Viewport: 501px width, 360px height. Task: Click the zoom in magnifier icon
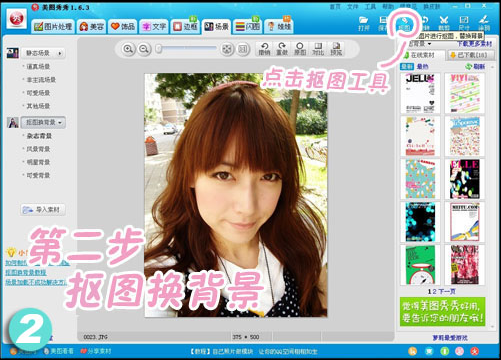[x=128, y=49]
